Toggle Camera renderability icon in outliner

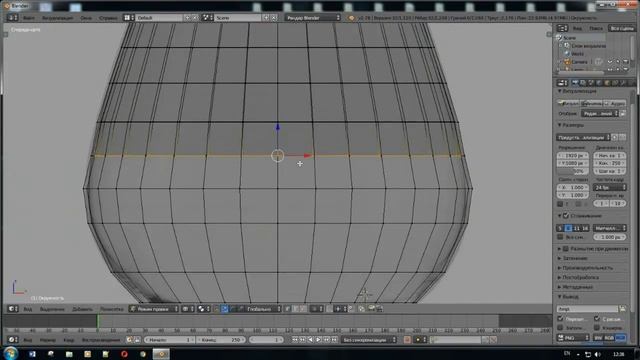click(x=626, y=62)
